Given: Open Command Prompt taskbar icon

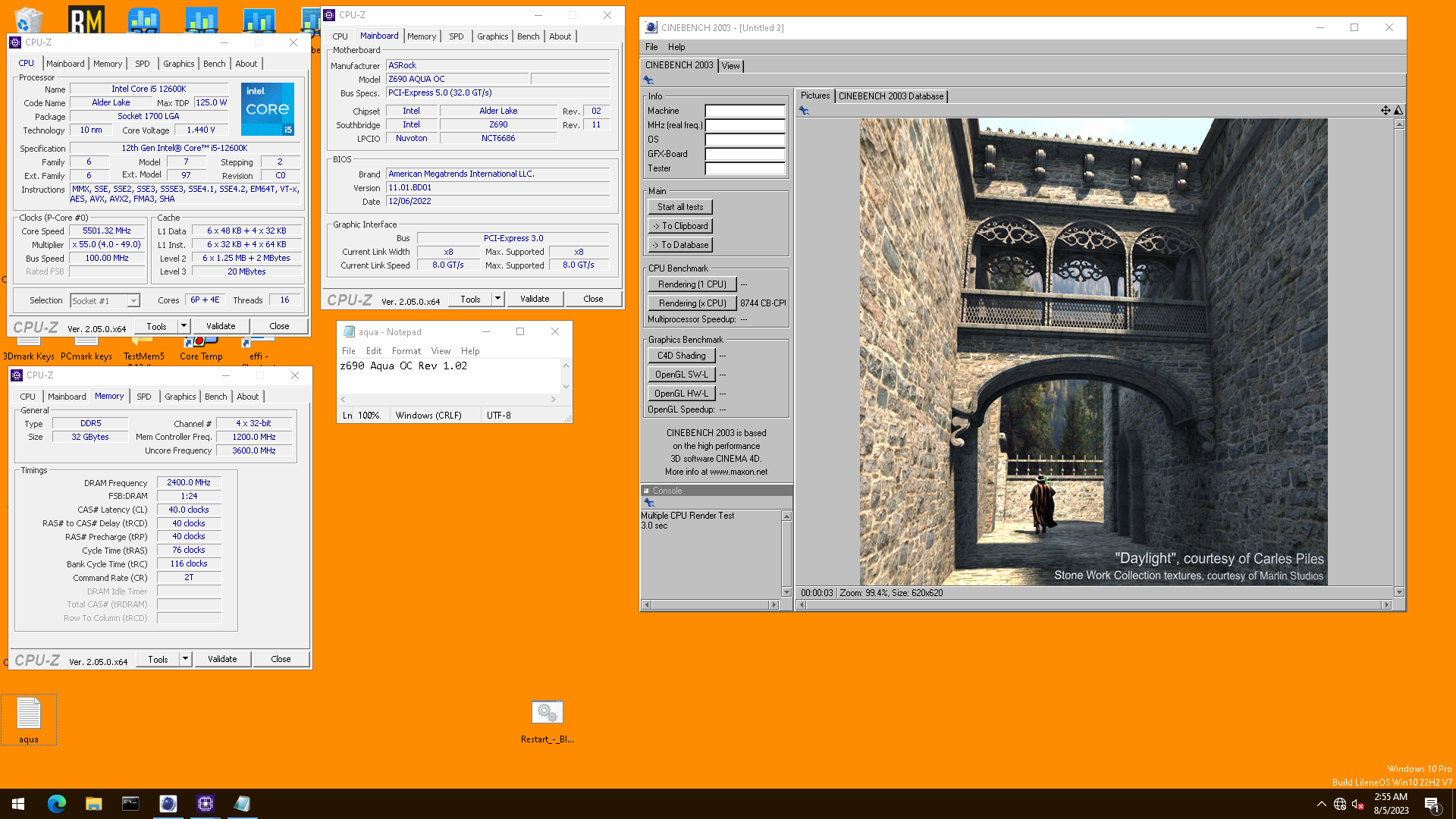Looking at the screenshot, I should click(130, 803).
